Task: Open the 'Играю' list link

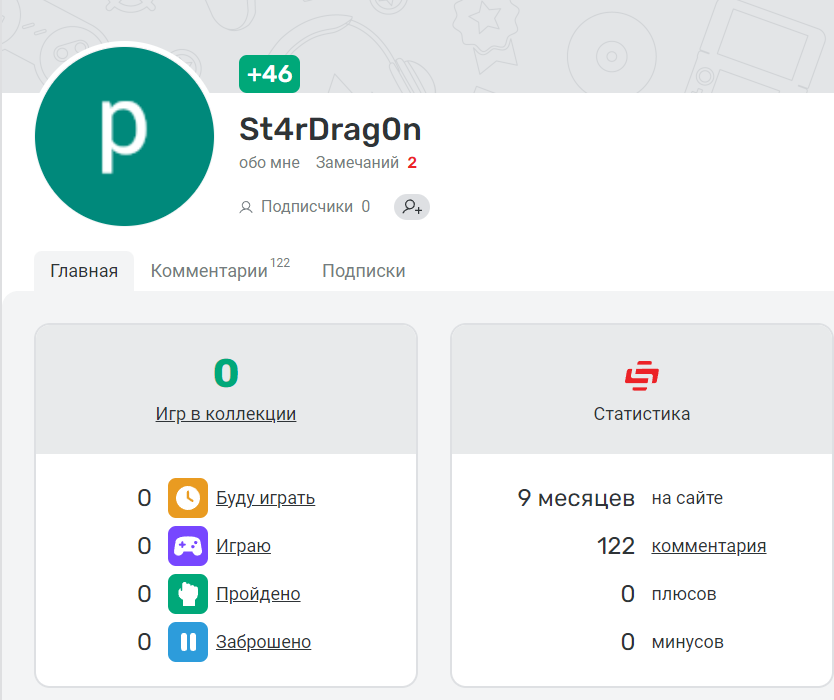Action: tap(243, 546)
